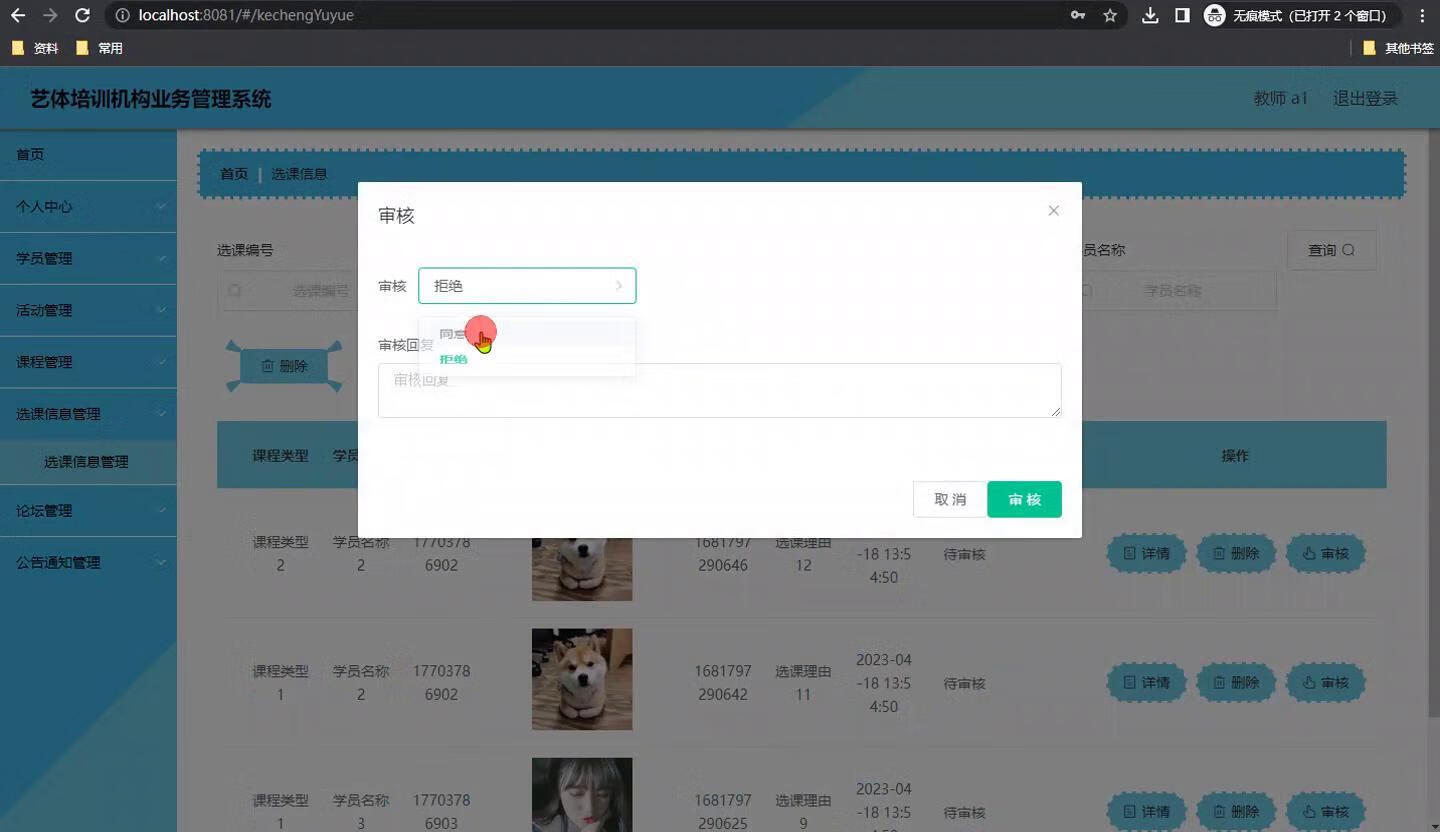Click the 查询 search button
1440x832 pixels.
click(1331, 250)
